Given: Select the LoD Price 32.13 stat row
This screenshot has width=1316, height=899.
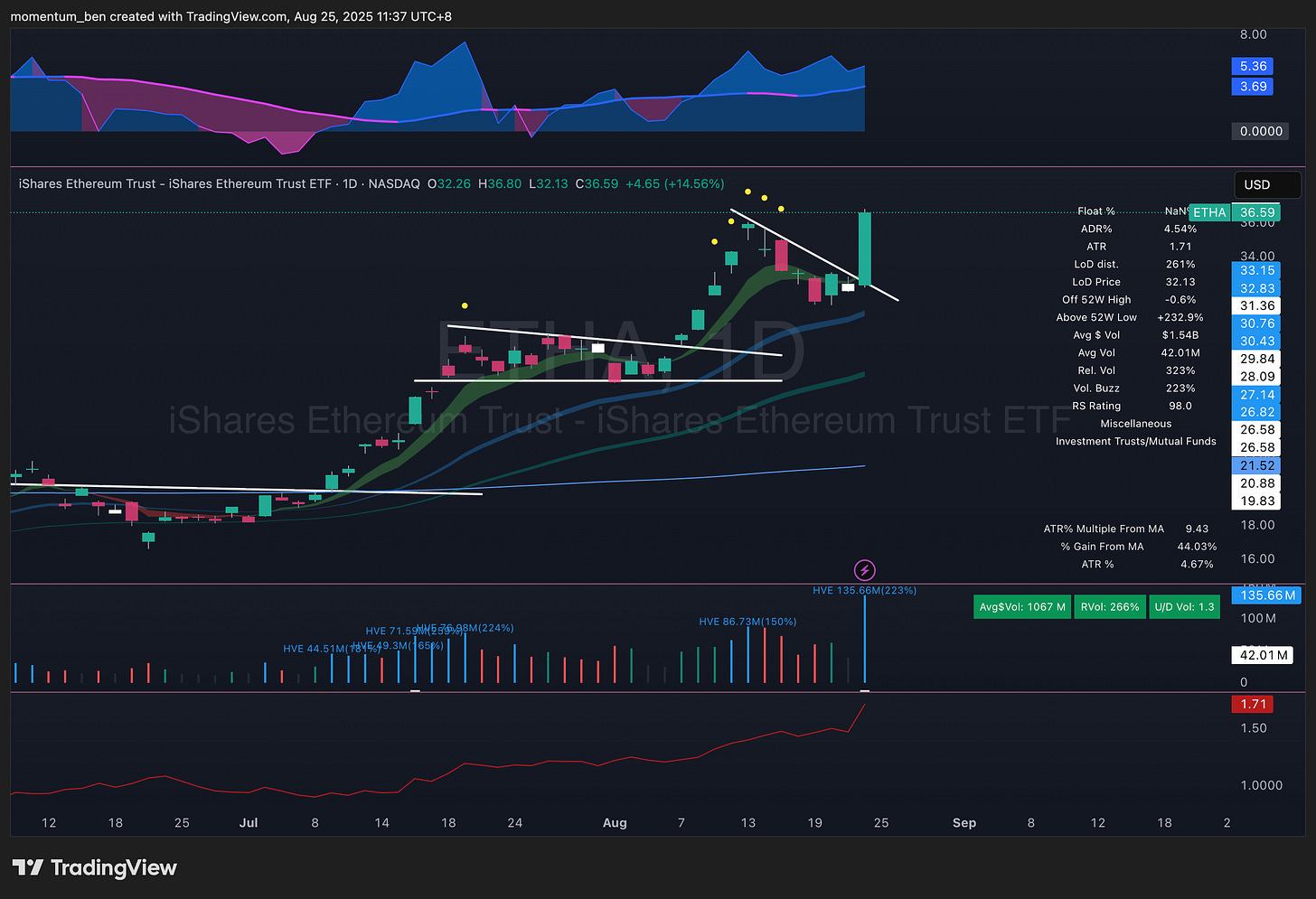Looking at the screenshot, I should click(1133, 282).
